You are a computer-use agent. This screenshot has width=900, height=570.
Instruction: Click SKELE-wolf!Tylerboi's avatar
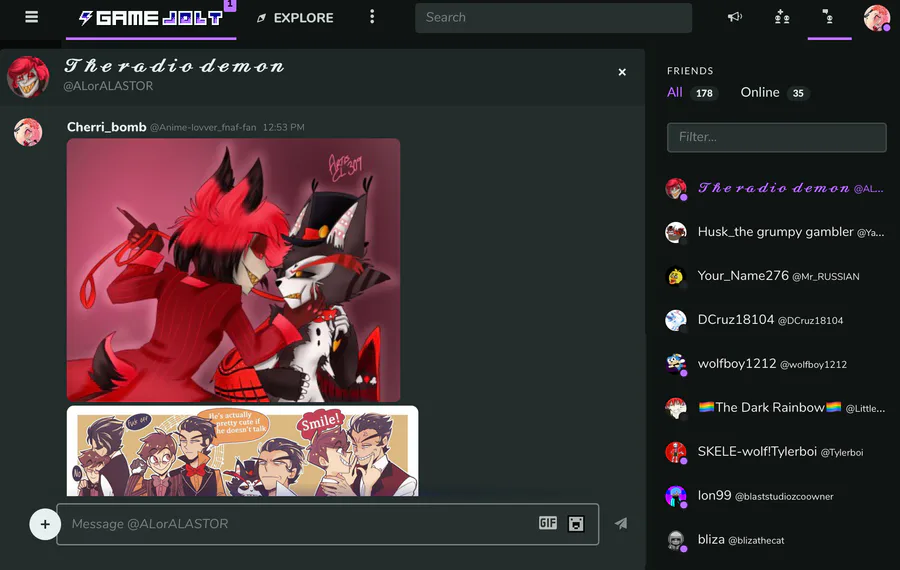tap(676, 452)
